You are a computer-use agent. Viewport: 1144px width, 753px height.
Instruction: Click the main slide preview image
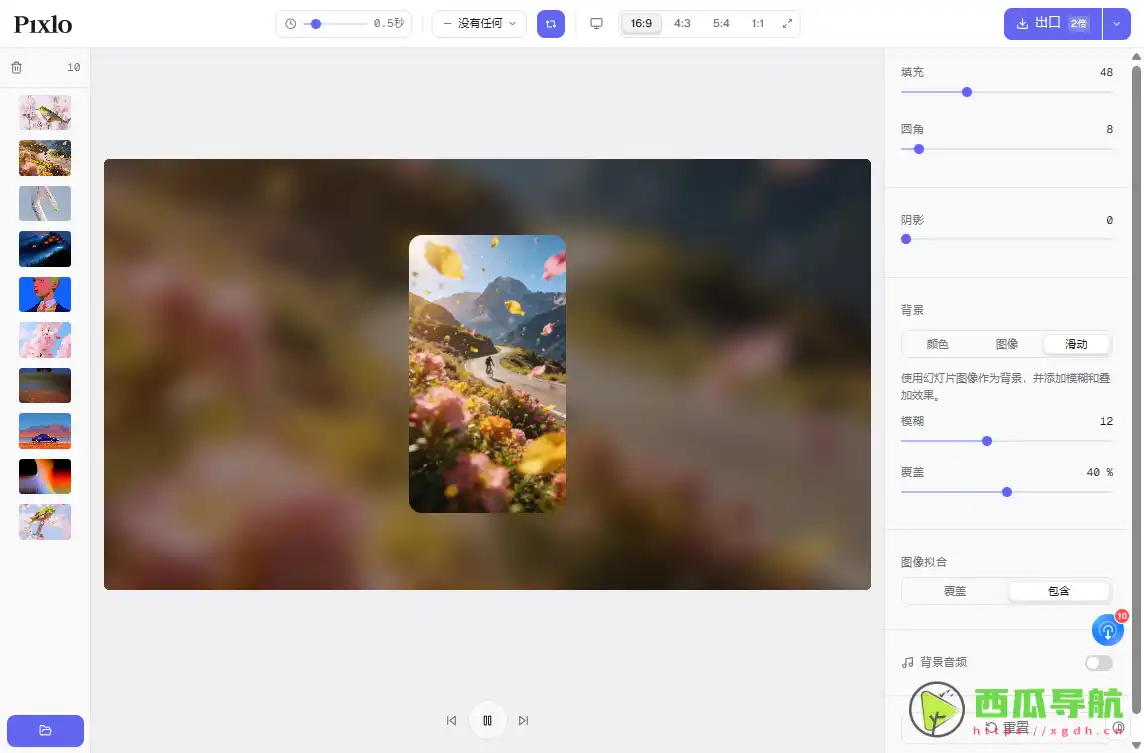487,374
